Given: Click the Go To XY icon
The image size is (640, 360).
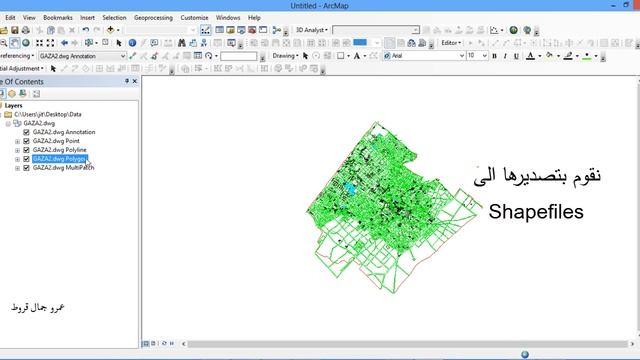Looking at the screenshot, I should click(x=204, y=43).
